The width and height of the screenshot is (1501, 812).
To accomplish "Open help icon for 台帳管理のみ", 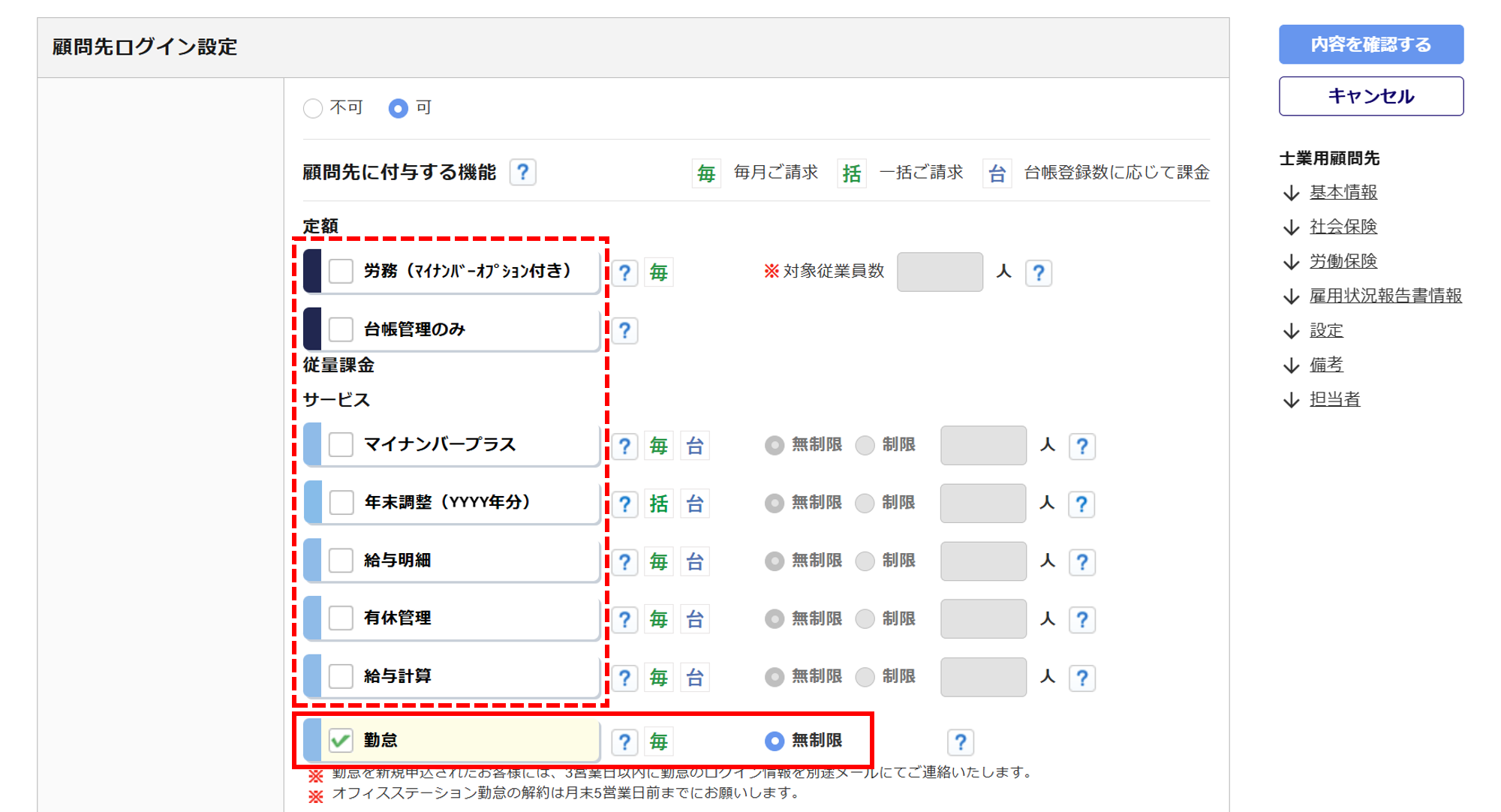I will (624, 330).
